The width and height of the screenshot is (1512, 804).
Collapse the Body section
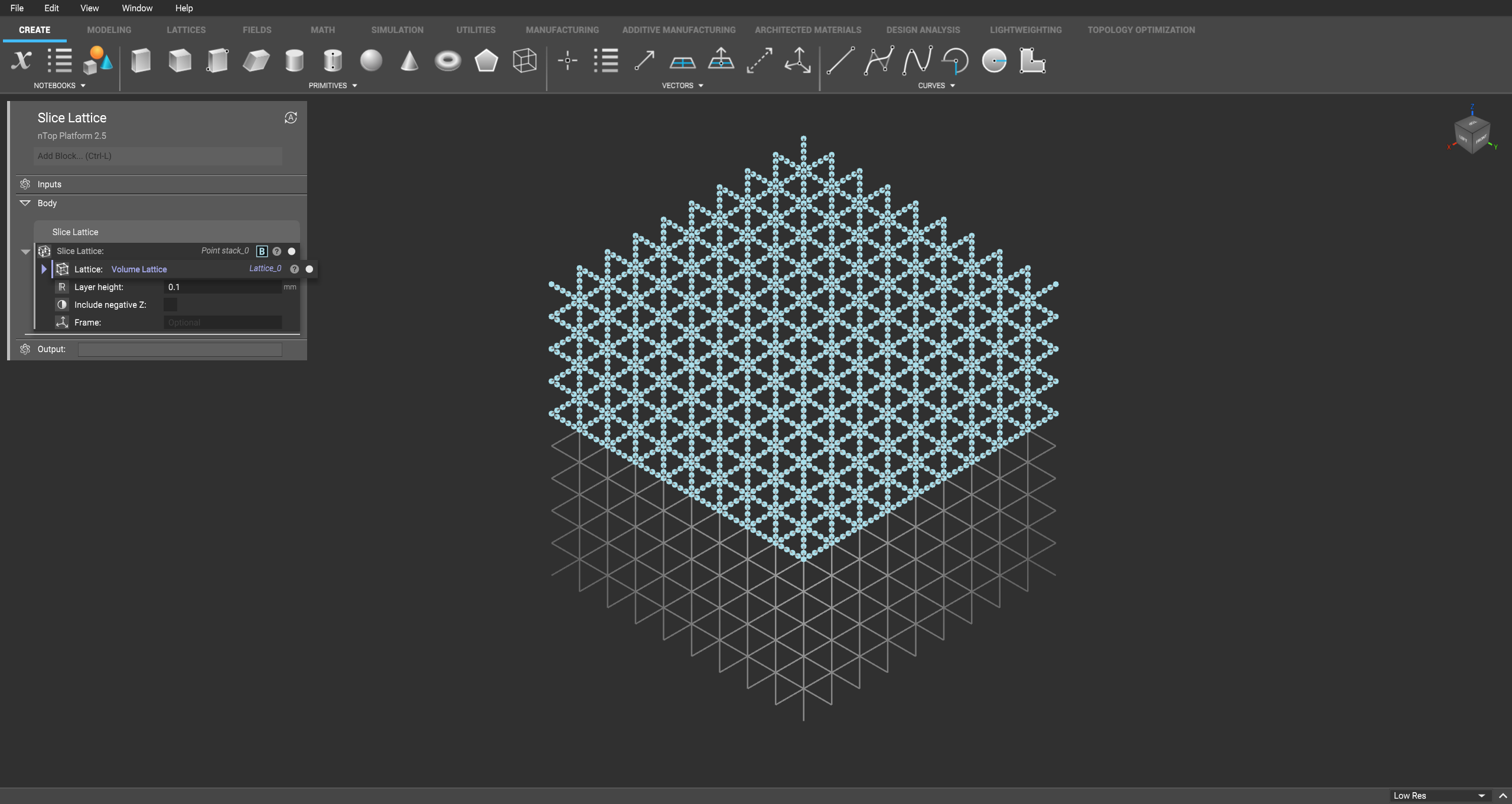point(25,203)
